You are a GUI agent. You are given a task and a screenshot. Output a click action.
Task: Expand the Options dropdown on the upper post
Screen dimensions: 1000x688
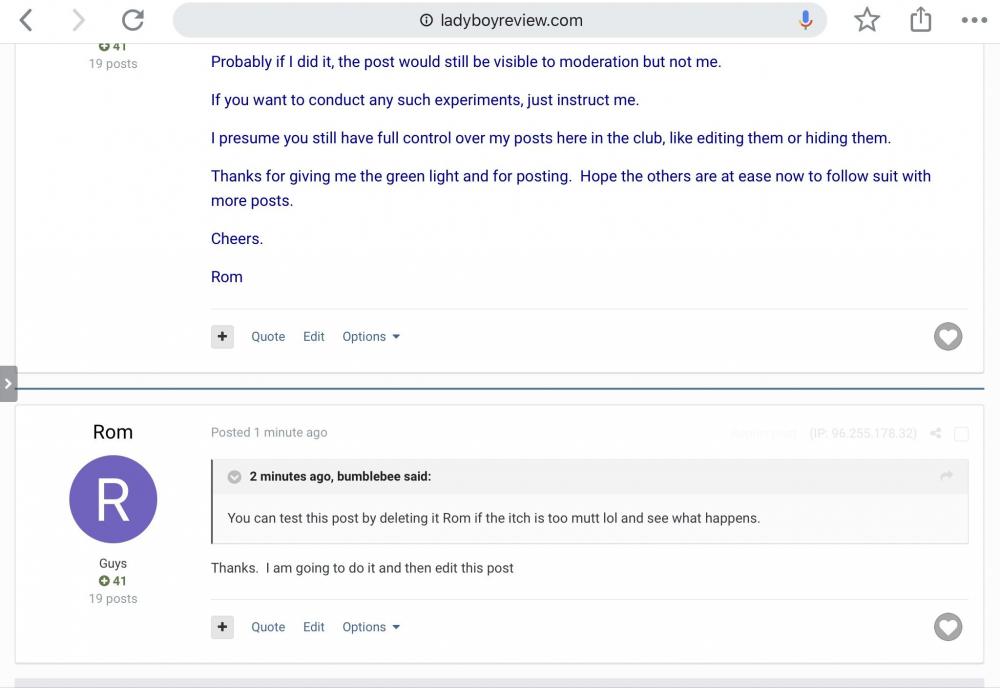371,337
